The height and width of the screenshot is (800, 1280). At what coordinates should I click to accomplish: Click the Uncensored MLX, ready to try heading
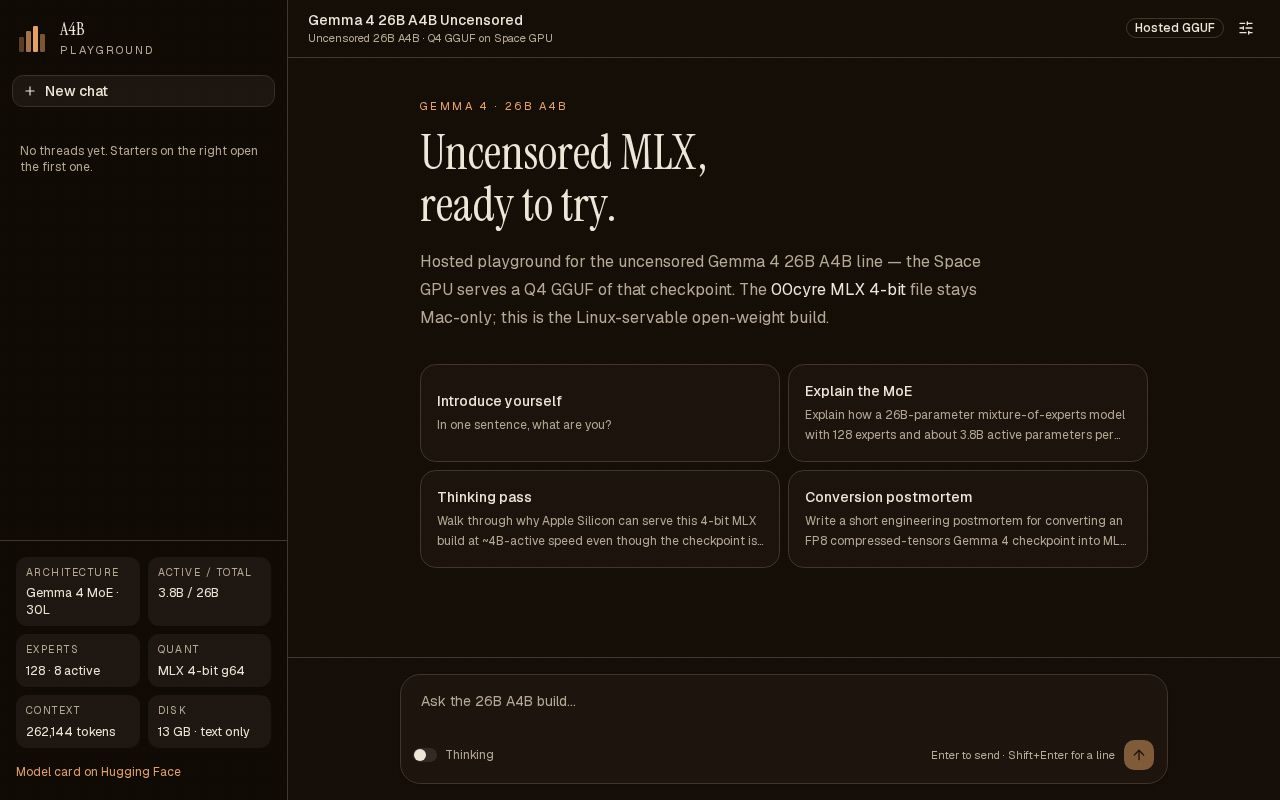pos(564,179)
